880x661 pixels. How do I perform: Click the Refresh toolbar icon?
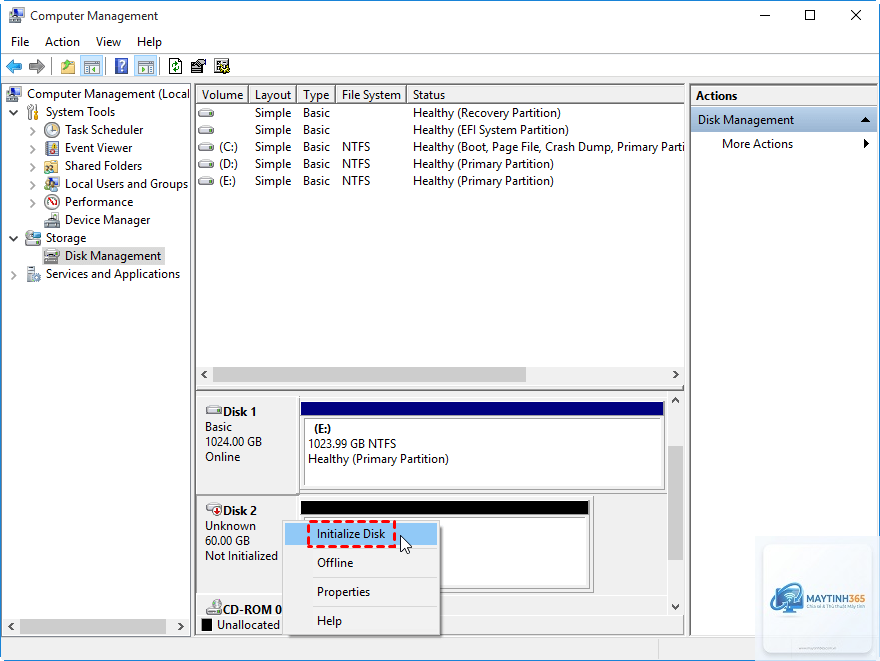(175, 67)
